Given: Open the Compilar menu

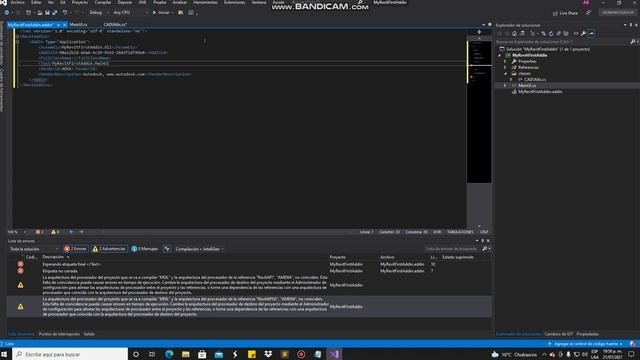Looking at the screenshot, I should pyautogui.click(x=102, y=2).
